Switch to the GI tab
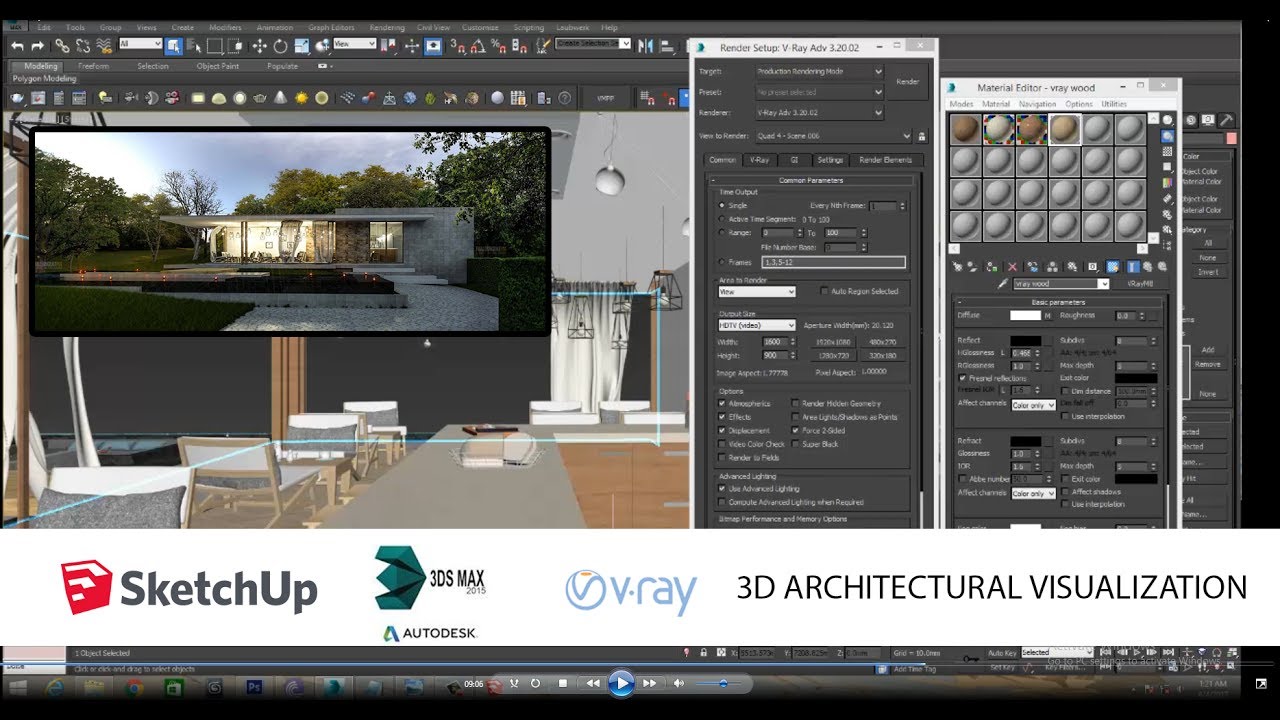The height and width of the screenshot is (720, 1280). click(x=793, y=160)
